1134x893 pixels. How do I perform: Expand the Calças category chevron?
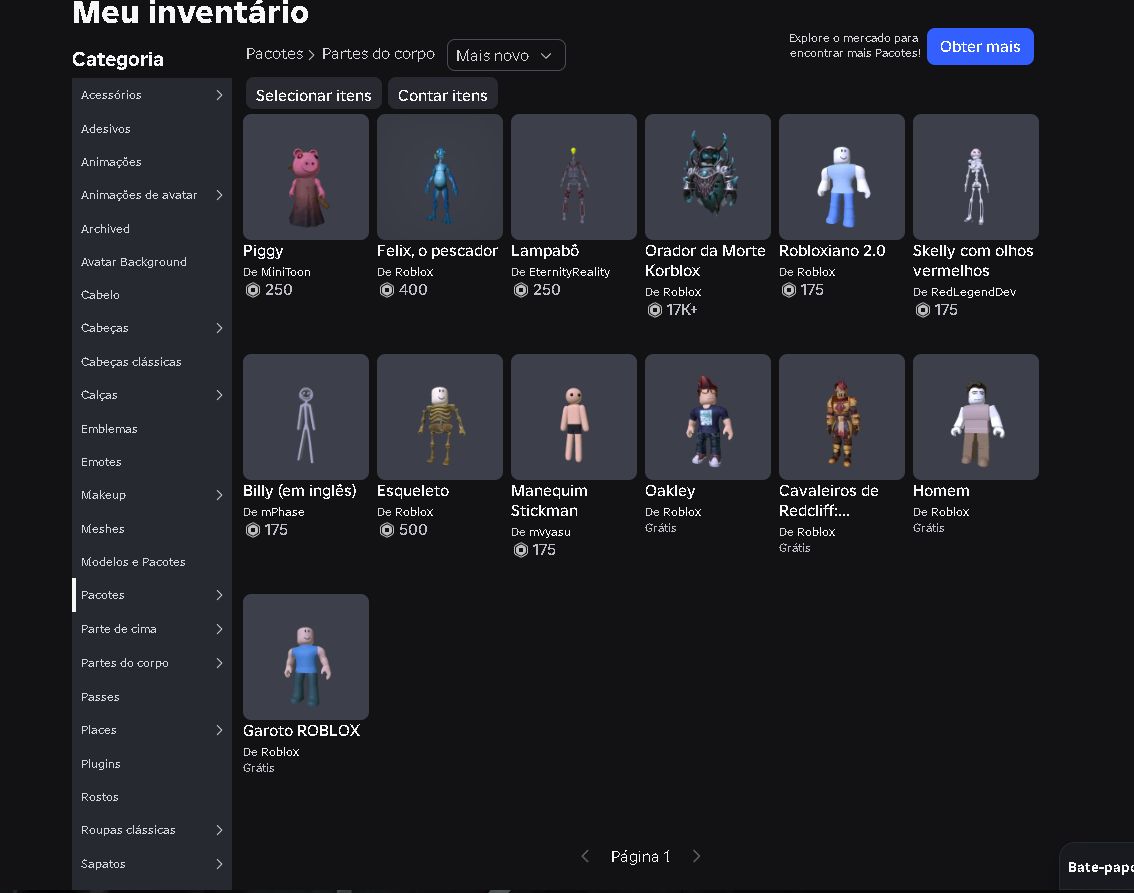point(219,395)
